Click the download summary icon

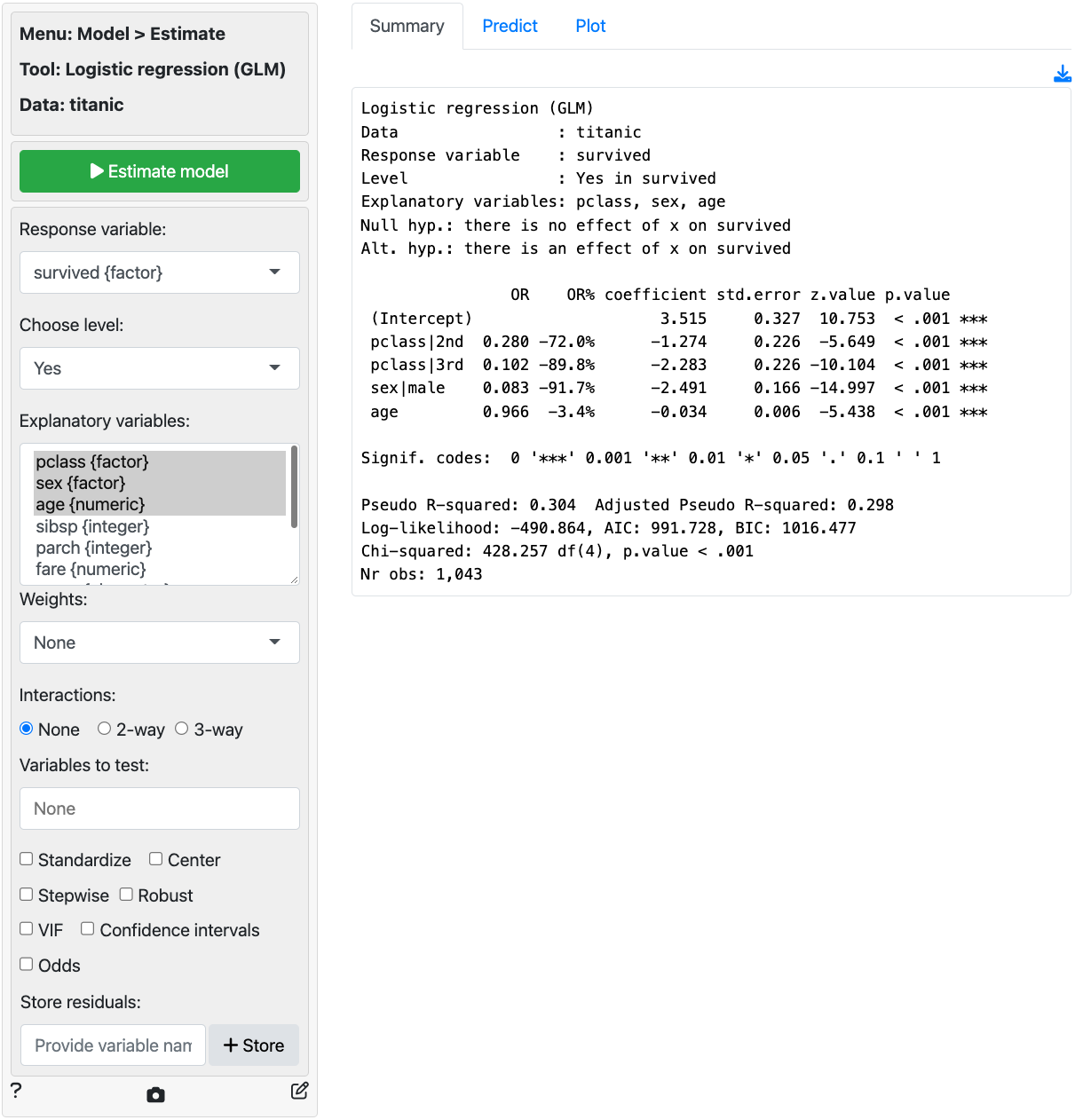[x=1062, y=74]
